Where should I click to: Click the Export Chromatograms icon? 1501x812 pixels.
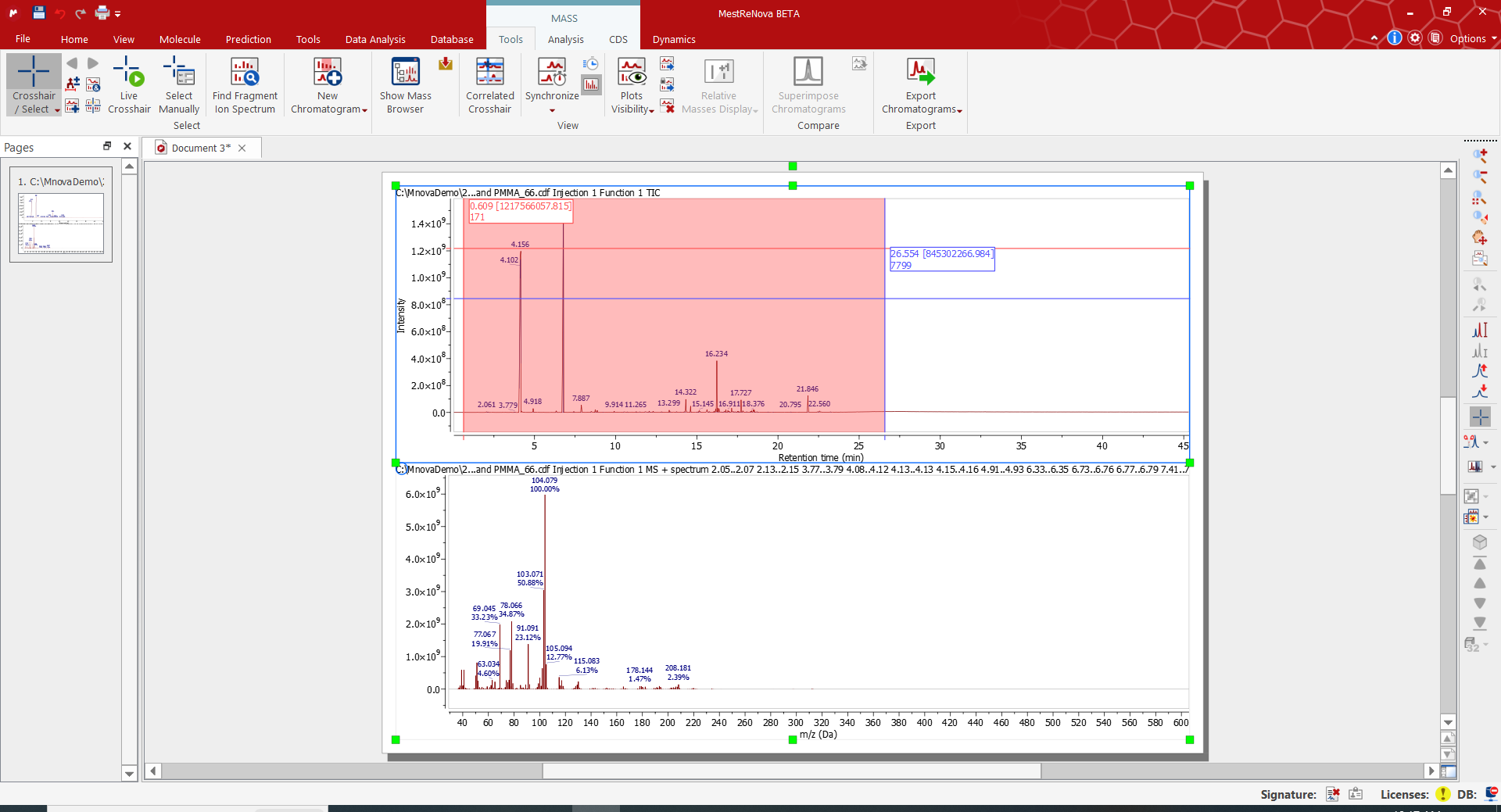point(920,72)
